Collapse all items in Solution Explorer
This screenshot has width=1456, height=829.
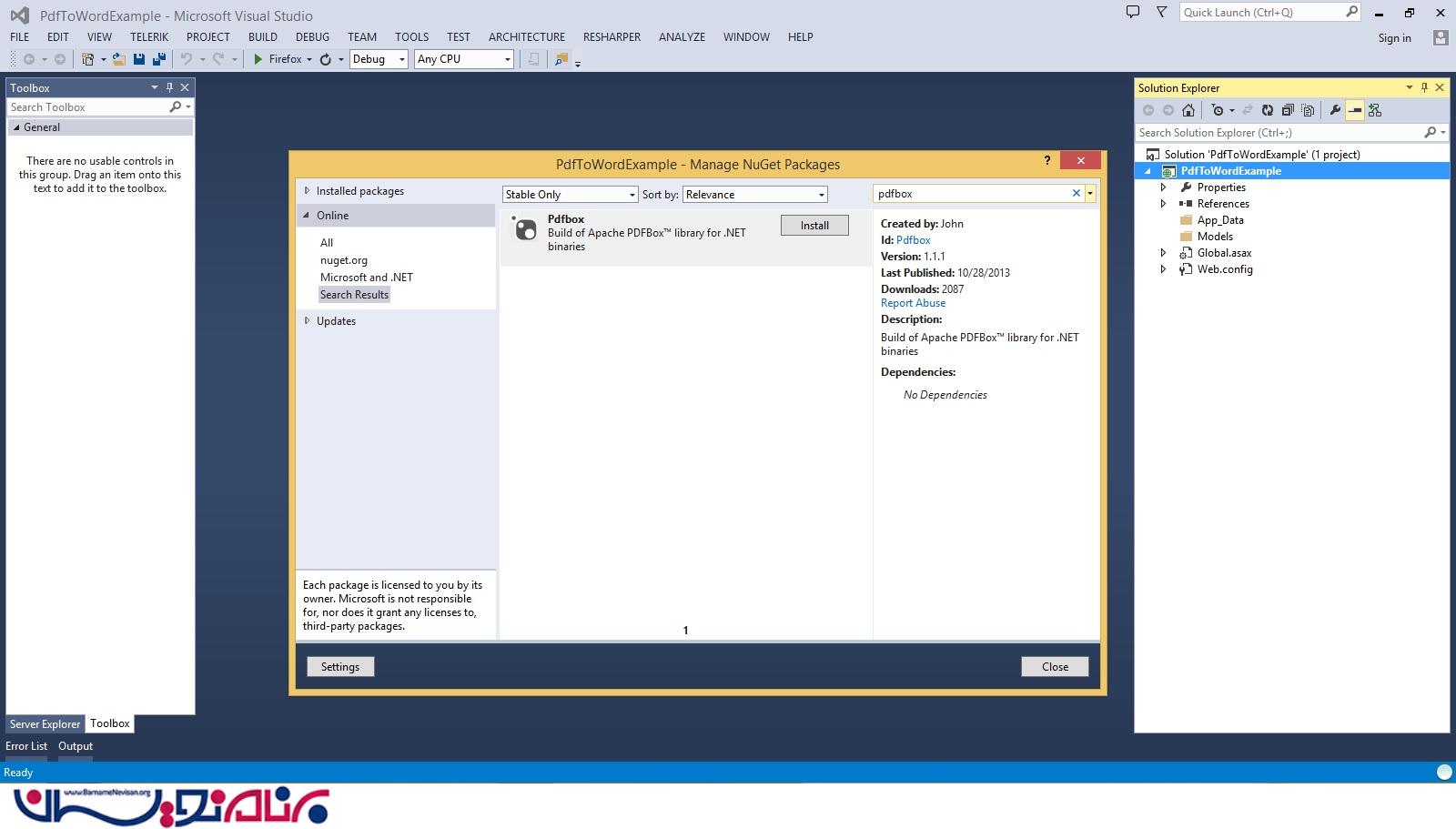point(1288,110)
